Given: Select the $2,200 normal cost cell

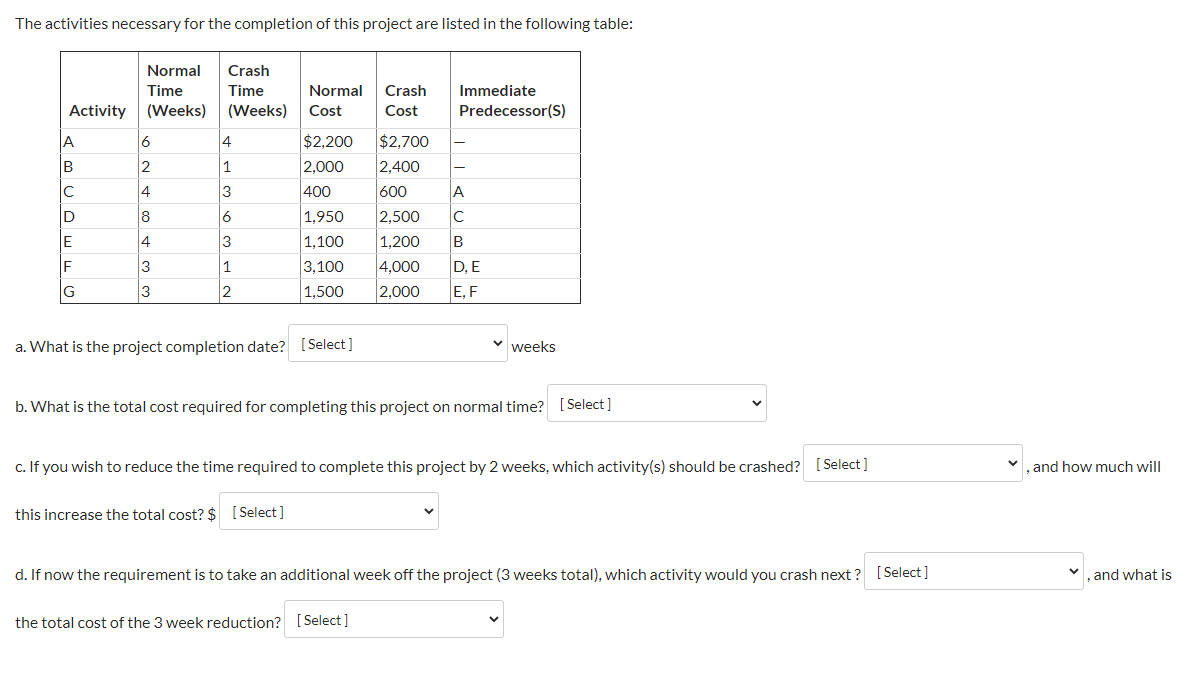Looking at the screenshot, I should 338,141.
